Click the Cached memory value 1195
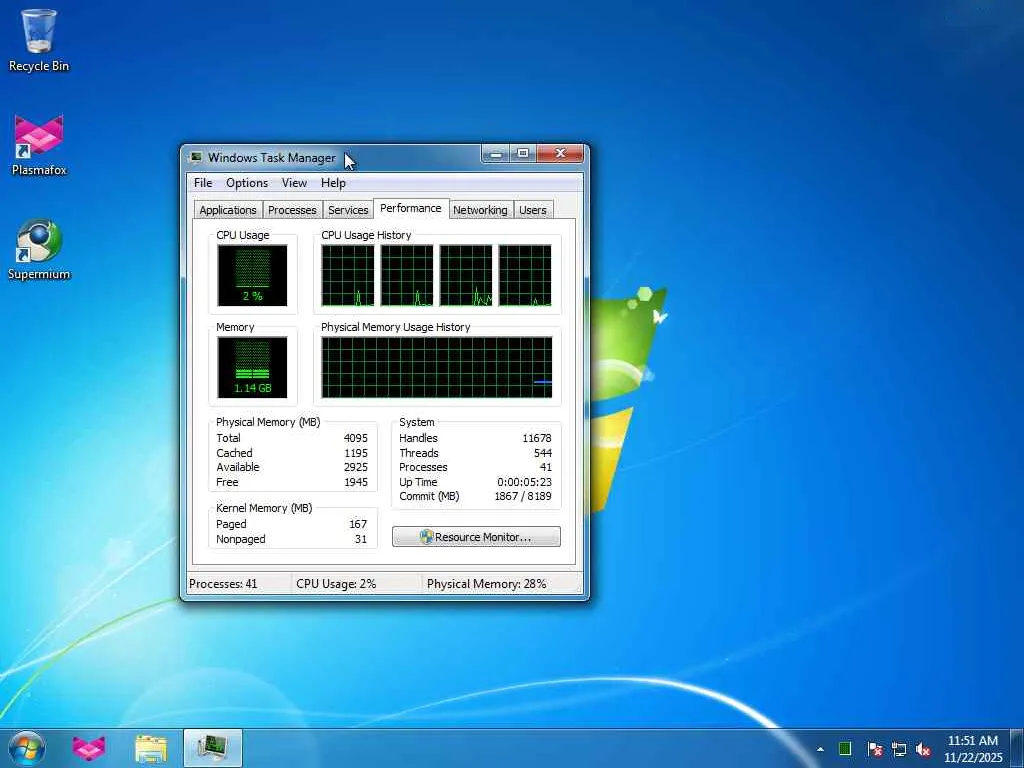 (x=355, y=453)
